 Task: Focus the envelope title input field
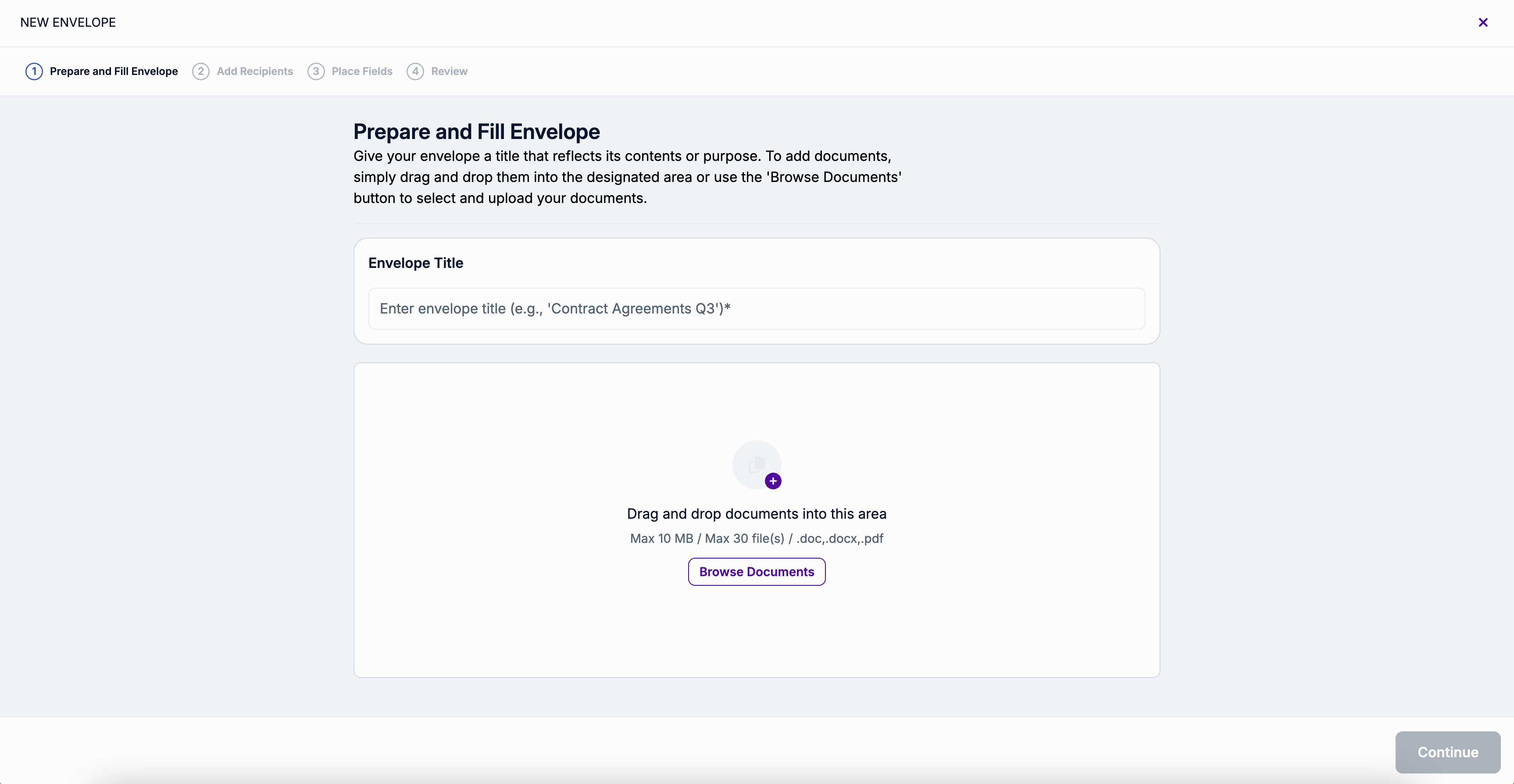756,309
